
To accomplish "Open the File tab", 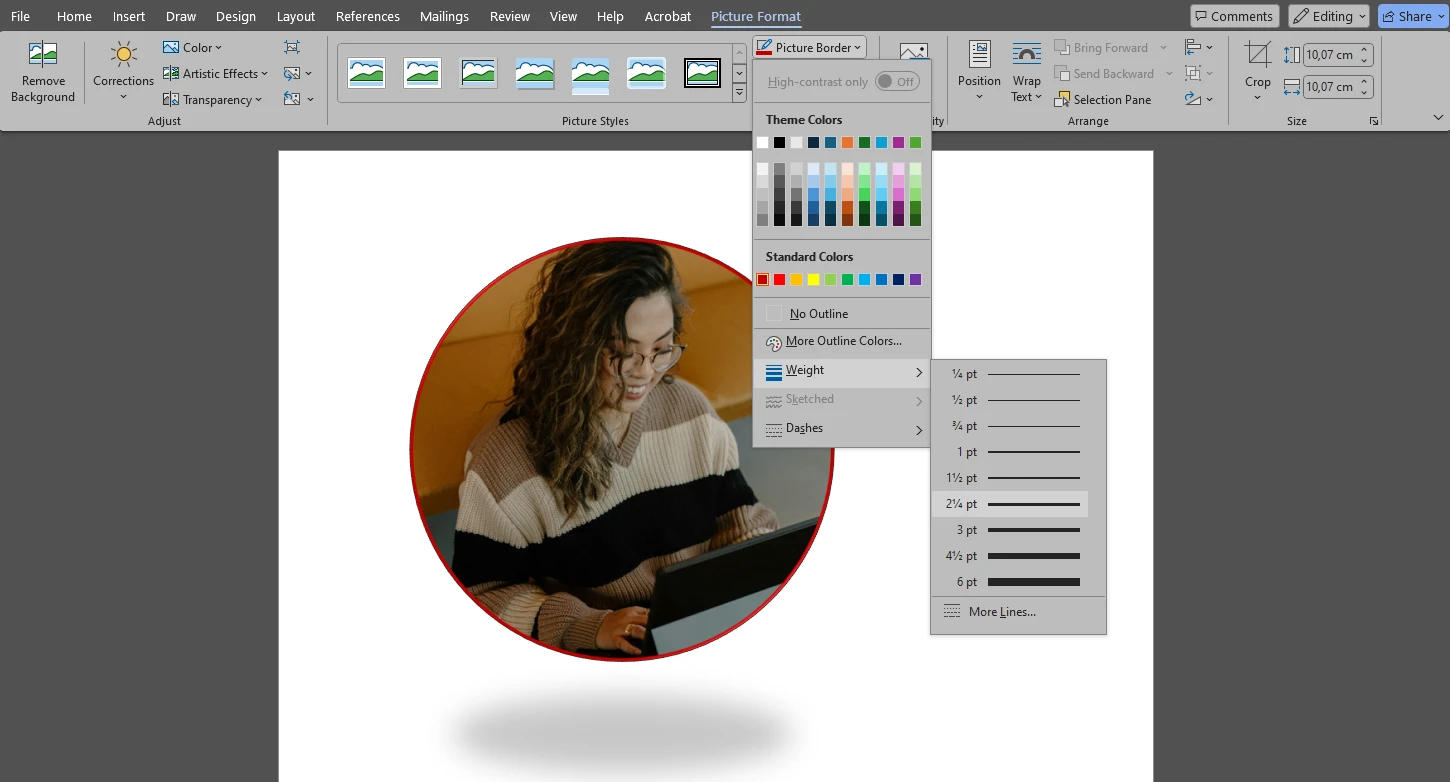I will point(20,16).
